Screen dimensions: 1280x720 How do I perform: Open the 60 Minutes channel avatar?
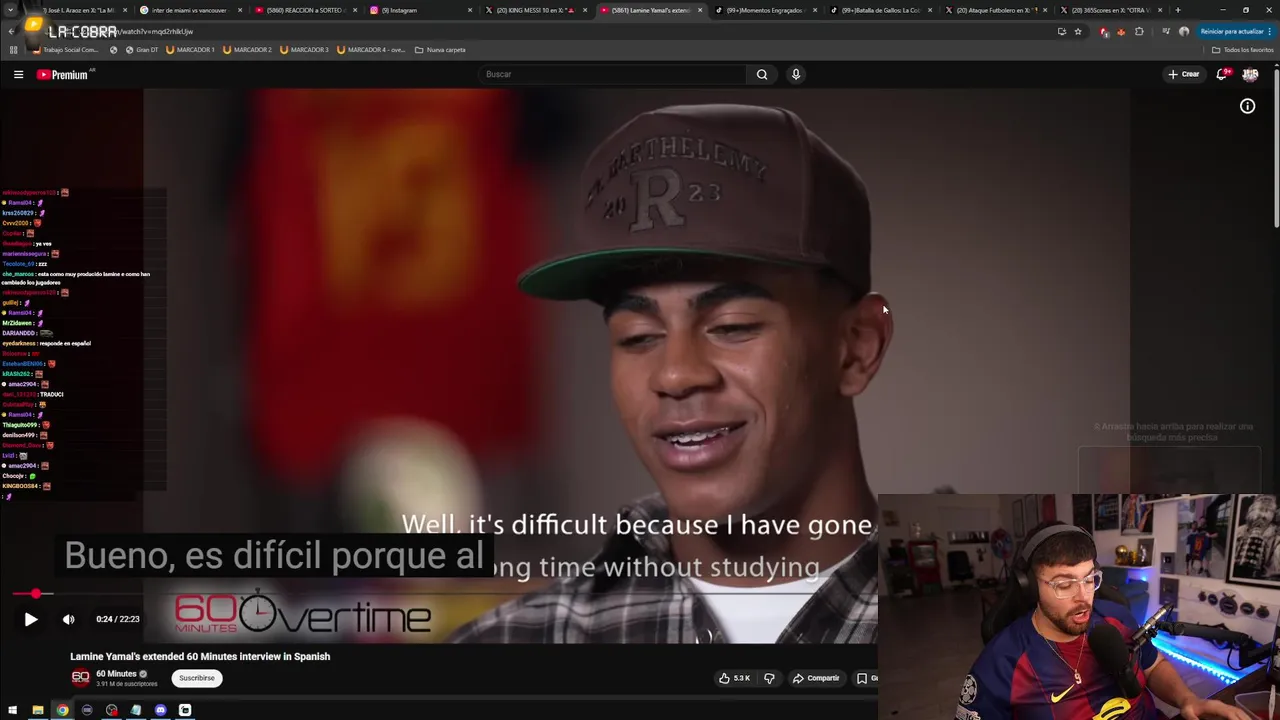pos(80,678)
